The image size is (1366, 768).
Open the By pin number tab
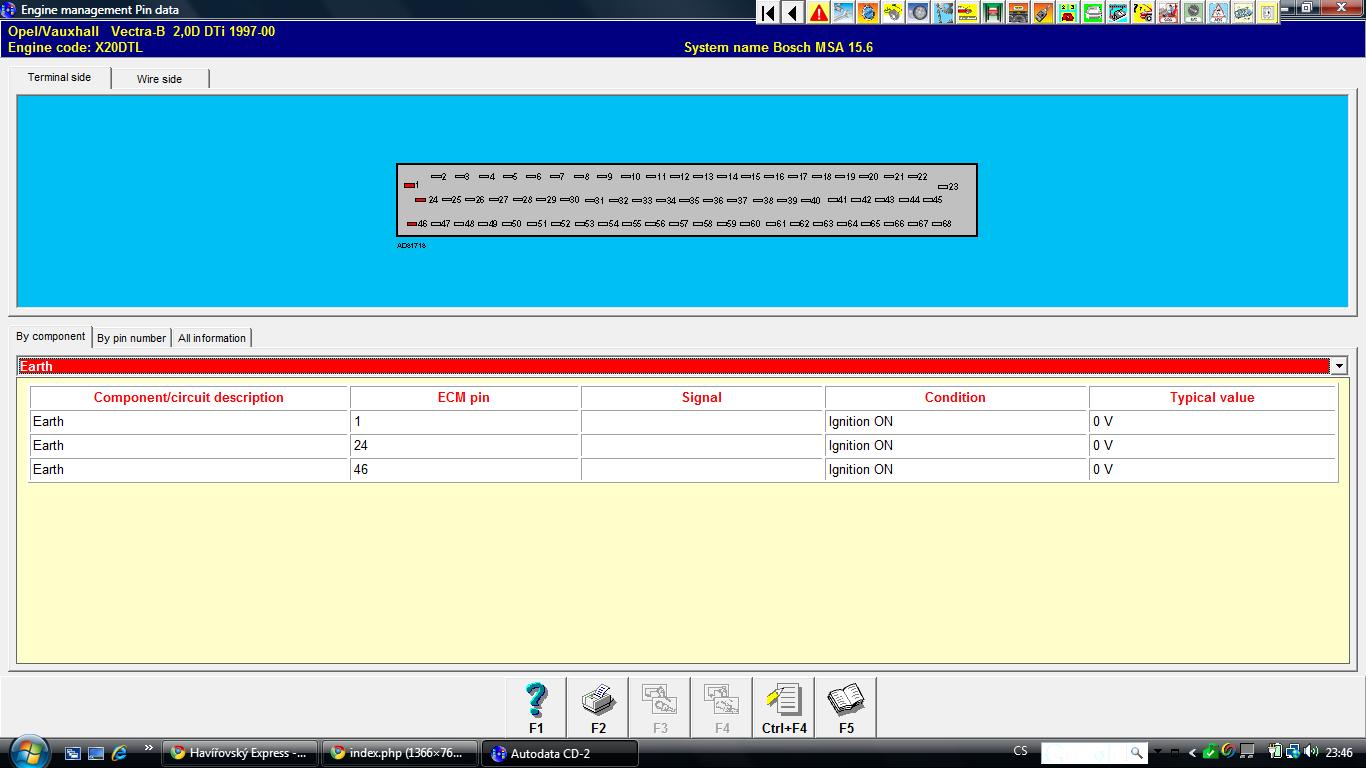[x=131, y=338]
